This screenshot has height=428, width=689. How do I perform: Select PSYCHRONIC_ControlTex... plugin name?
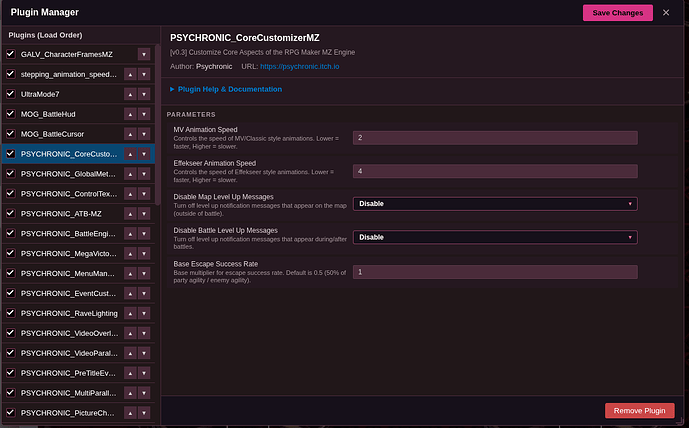point(69,194)
